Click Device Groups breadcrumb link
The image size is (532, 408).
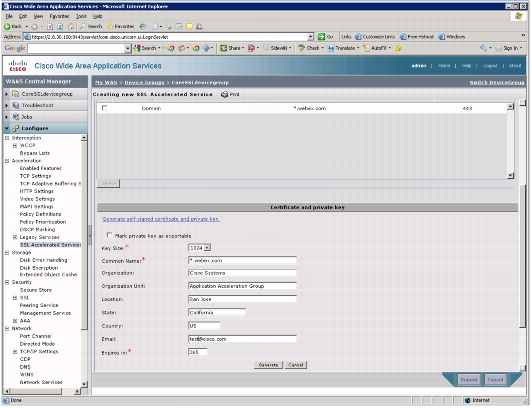point(145,83)
